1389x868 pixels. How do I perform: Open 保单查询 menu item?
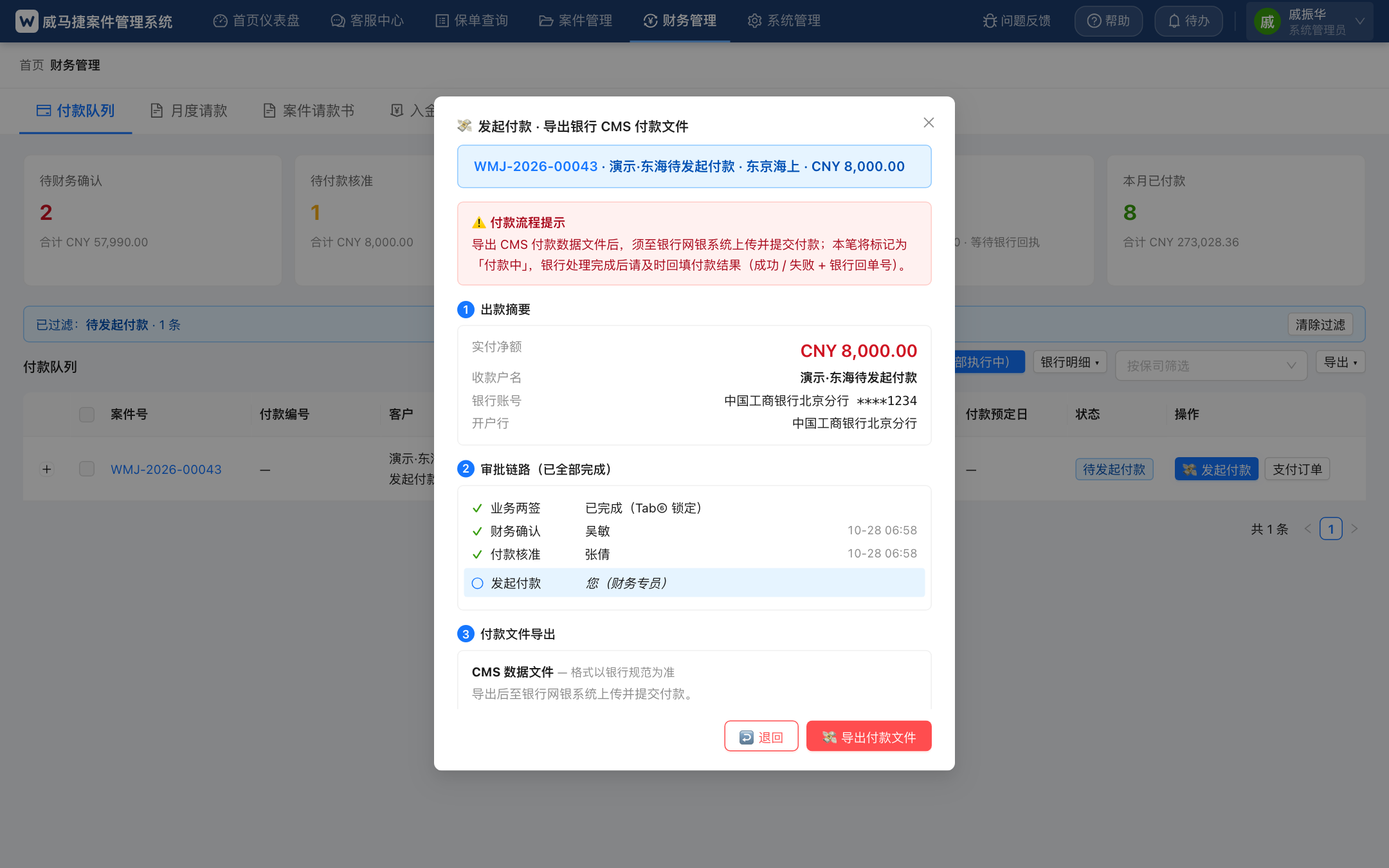point(472,21)
